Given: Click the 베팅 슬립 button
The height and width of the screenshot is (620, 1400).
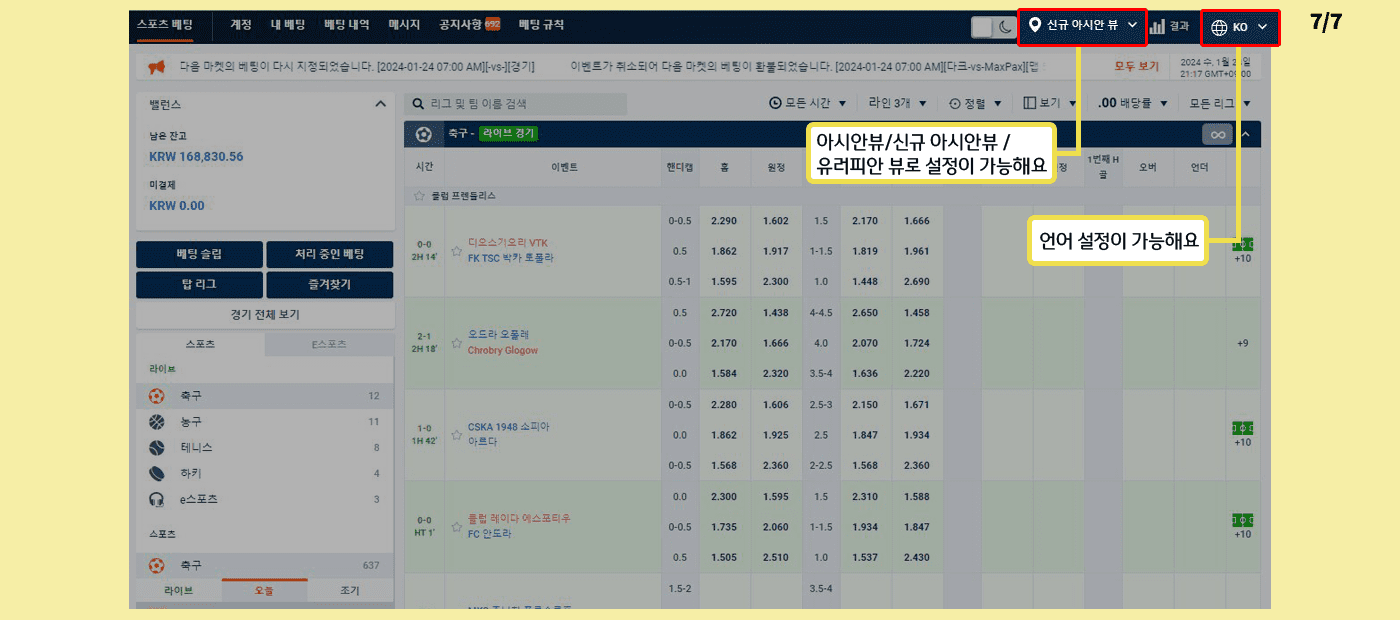Looking at the screenshot, I should coord(200,254).
